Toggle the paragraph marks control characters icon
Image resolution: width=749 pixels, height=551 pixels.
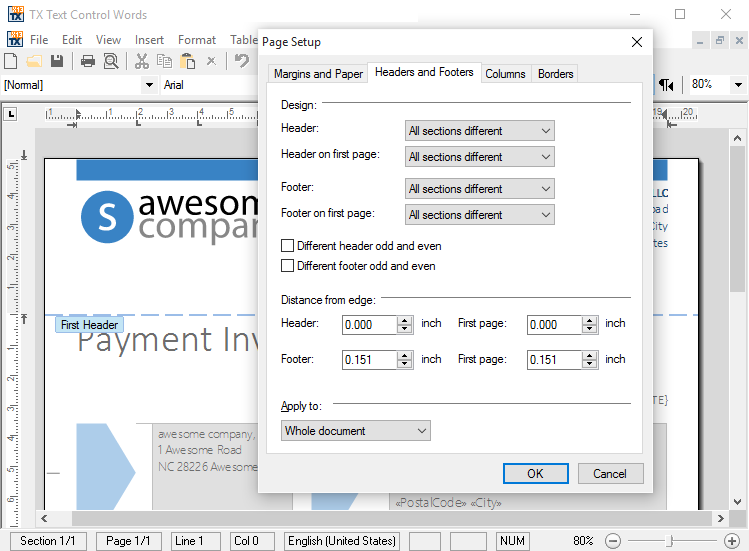[x=666, y=85]
